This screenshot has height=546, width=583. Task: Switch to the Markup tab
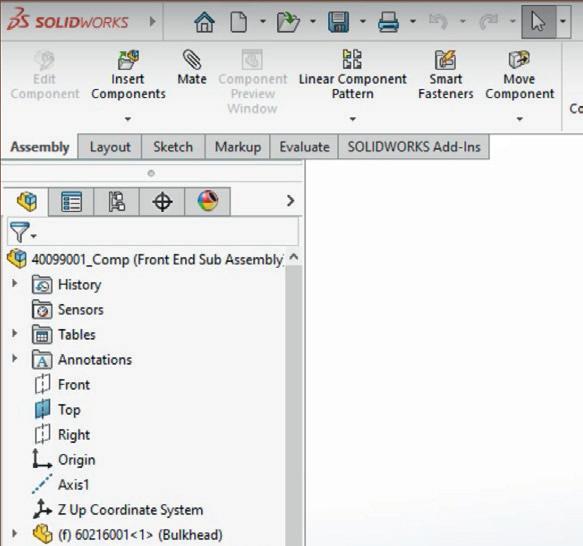[238, 147]
